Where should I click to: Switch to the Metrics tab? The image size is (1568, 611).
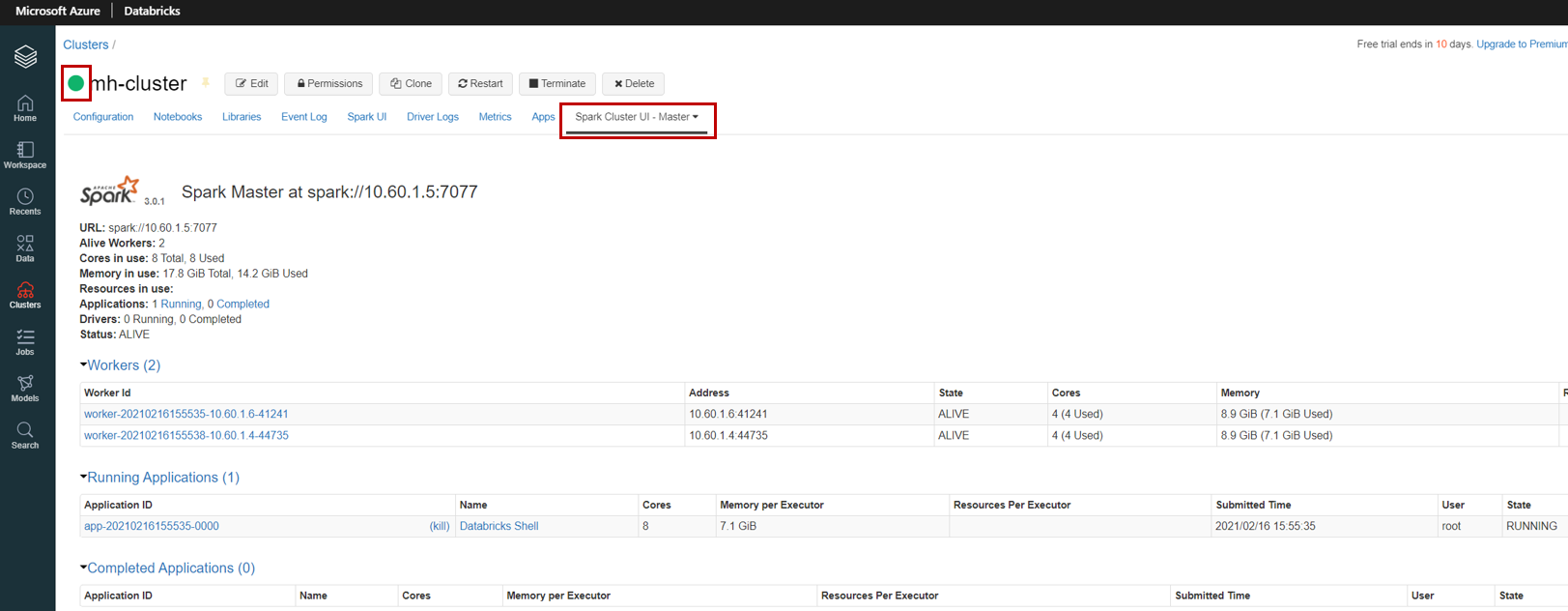[496, 117]
